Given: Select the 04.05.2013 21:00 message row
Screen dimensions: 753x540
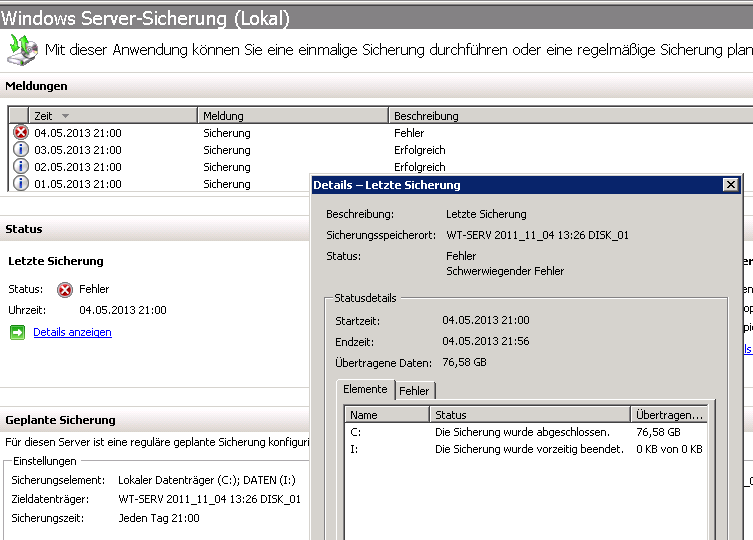Looking at the screenshot, I should [382, 133].
